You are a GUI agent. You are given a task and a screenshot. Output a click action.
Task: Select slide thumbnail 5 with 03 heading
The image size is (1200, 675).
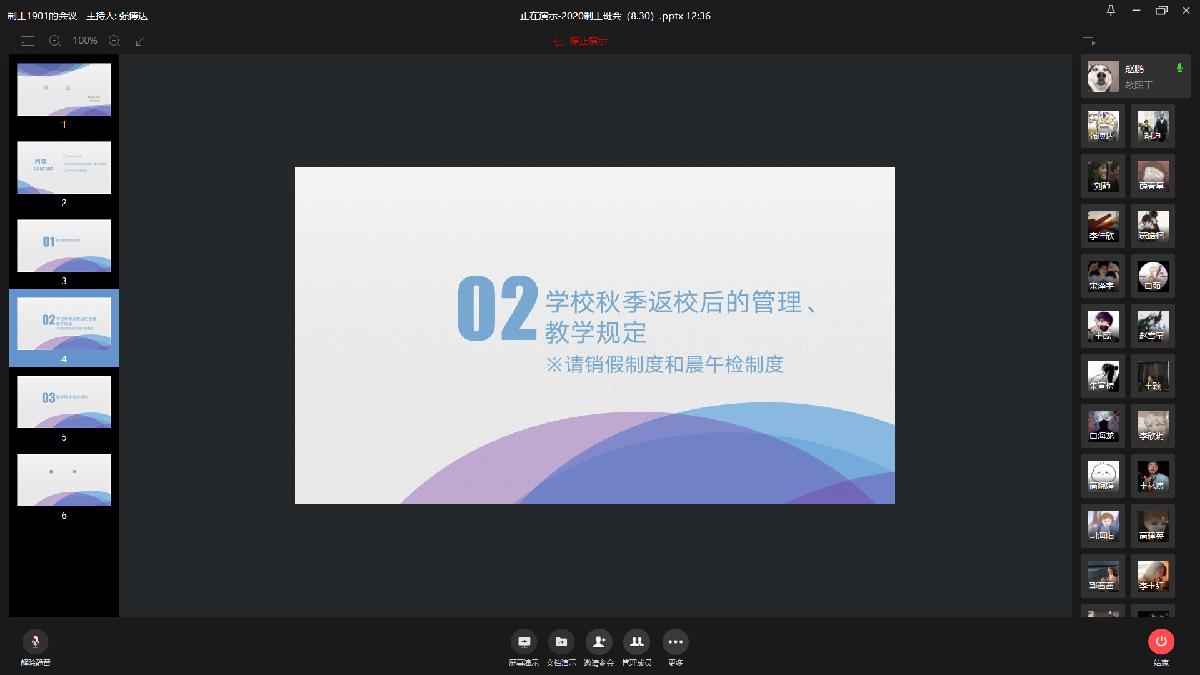pos(64,402)
